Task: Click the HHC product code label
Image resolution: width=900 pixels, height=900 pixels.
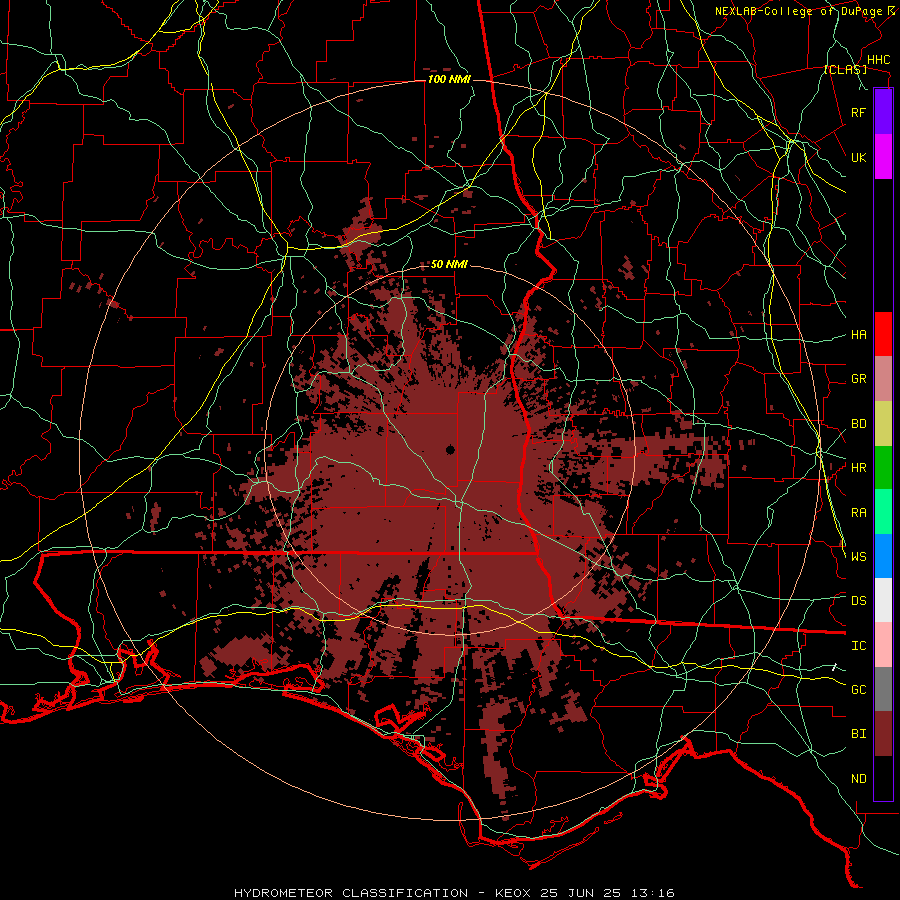Action: coord(878,60)
